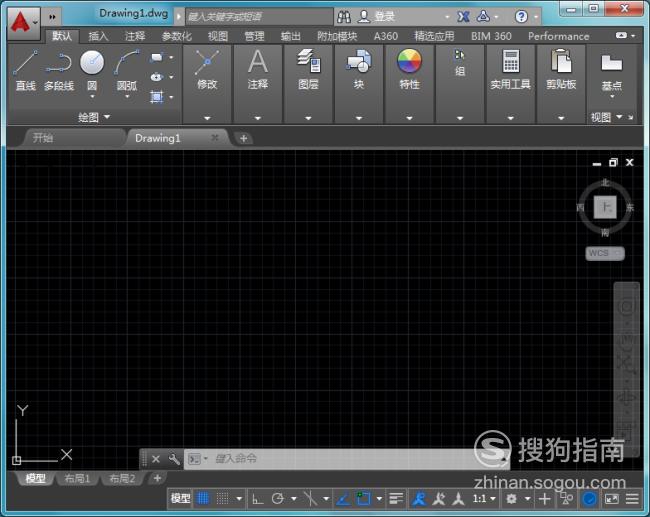Toggle 2D object snap in status bar
The height and width of the screenshot is (517, 650).
tap(364, 498)
